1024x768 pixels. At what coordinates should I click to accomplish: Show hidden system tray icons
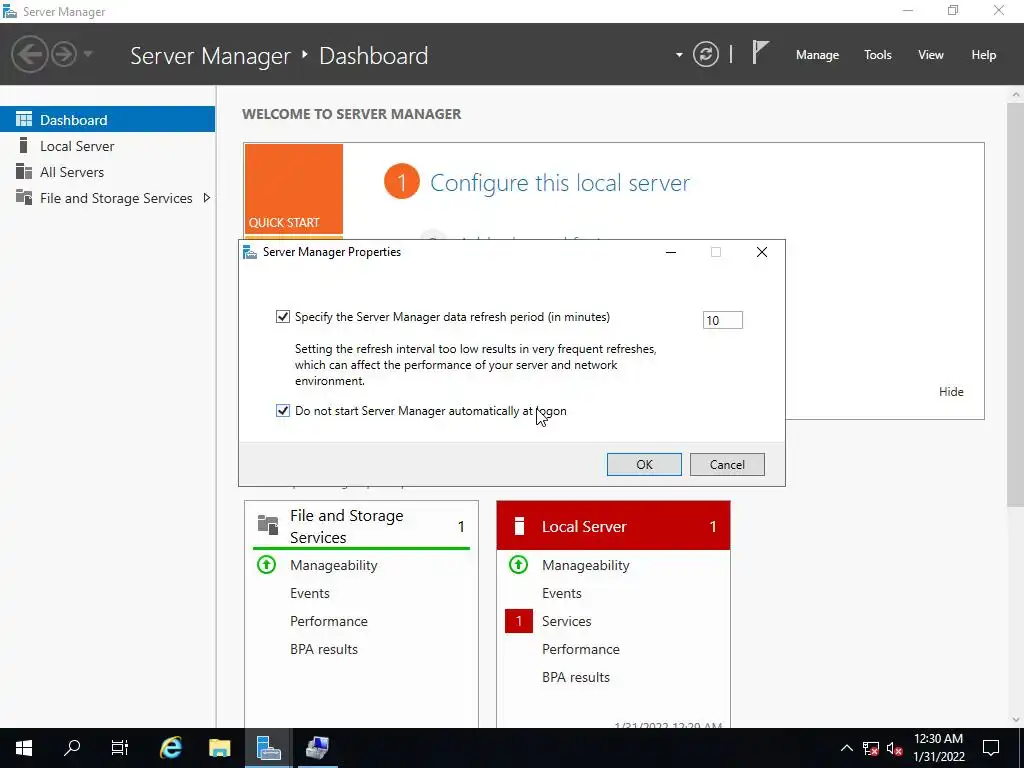coord(846,748)
